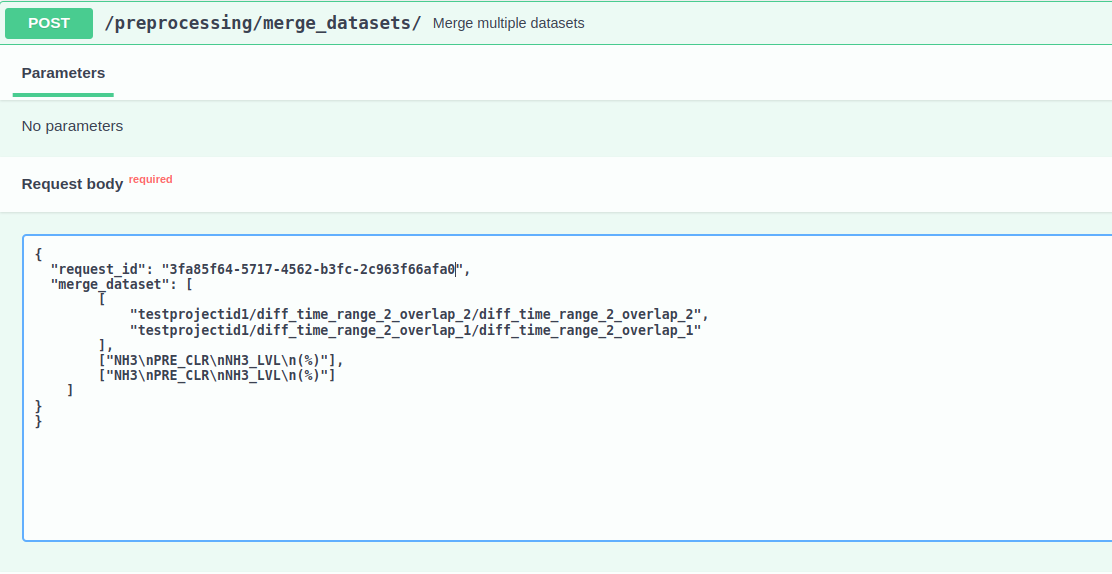Image resolution: width=1112 pixels, height=574 pixels.
Task: Click the green POST method badge
Action: 49,23
